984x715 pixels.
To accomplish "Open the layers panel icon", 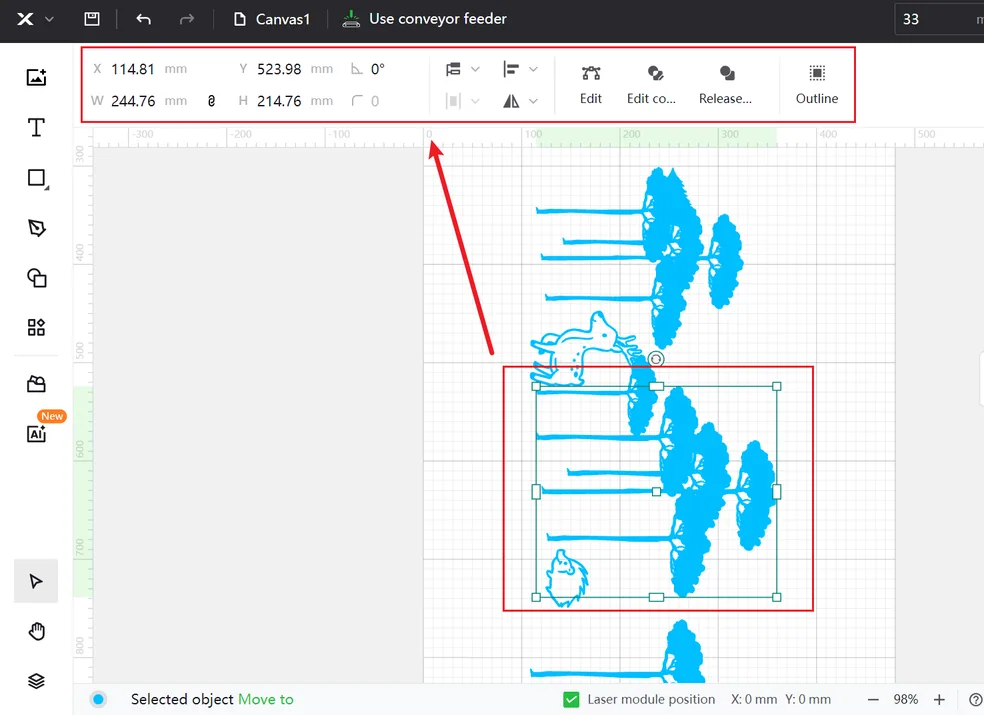I will 36,680.
